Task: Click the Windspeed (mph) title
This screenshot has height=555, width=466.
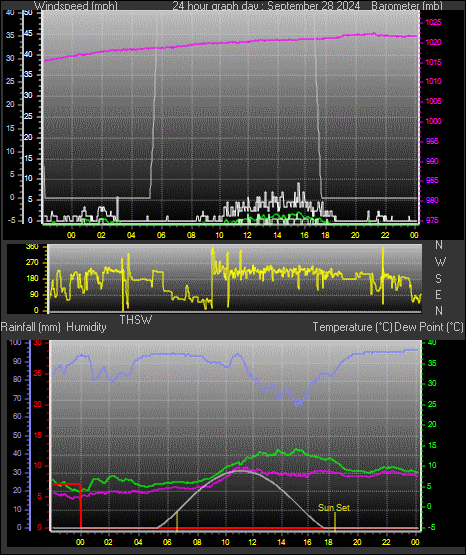Action: click(75, 6)
